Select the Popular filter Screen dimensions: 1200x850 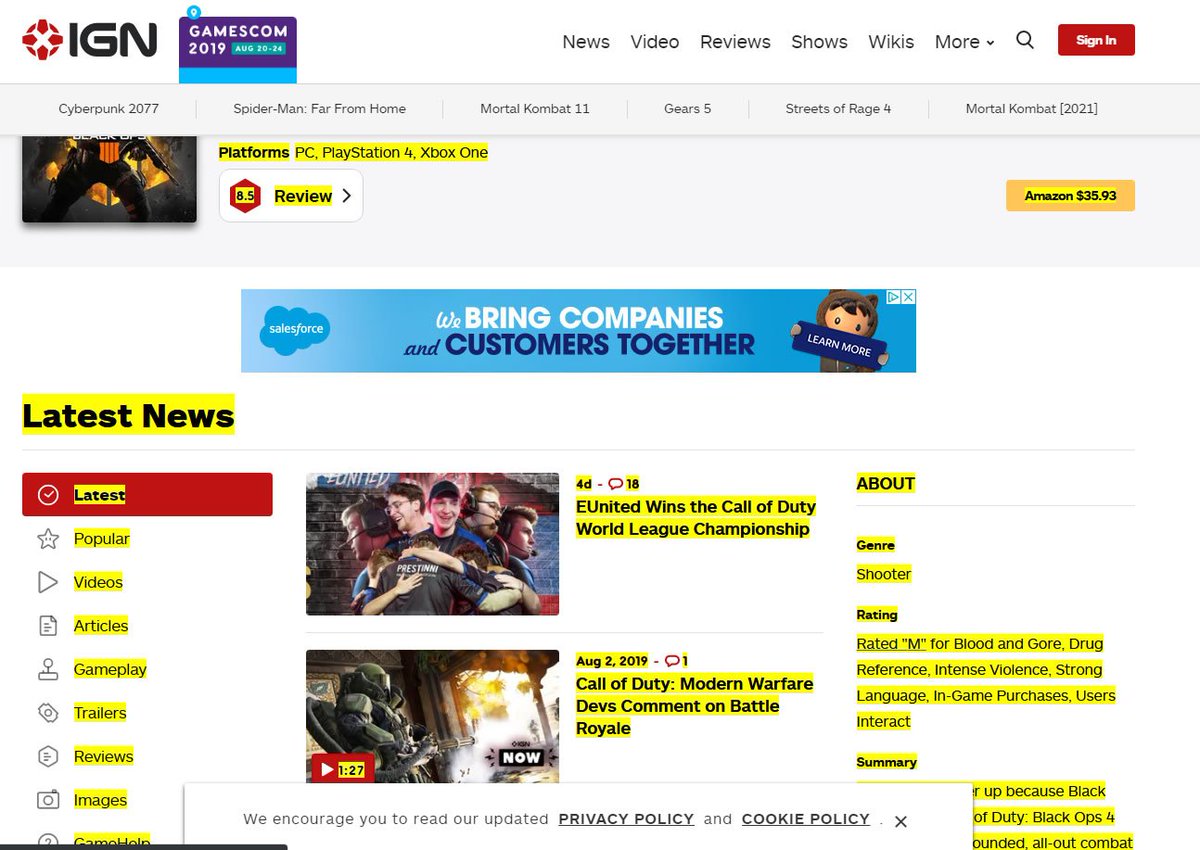click(102, 539)
